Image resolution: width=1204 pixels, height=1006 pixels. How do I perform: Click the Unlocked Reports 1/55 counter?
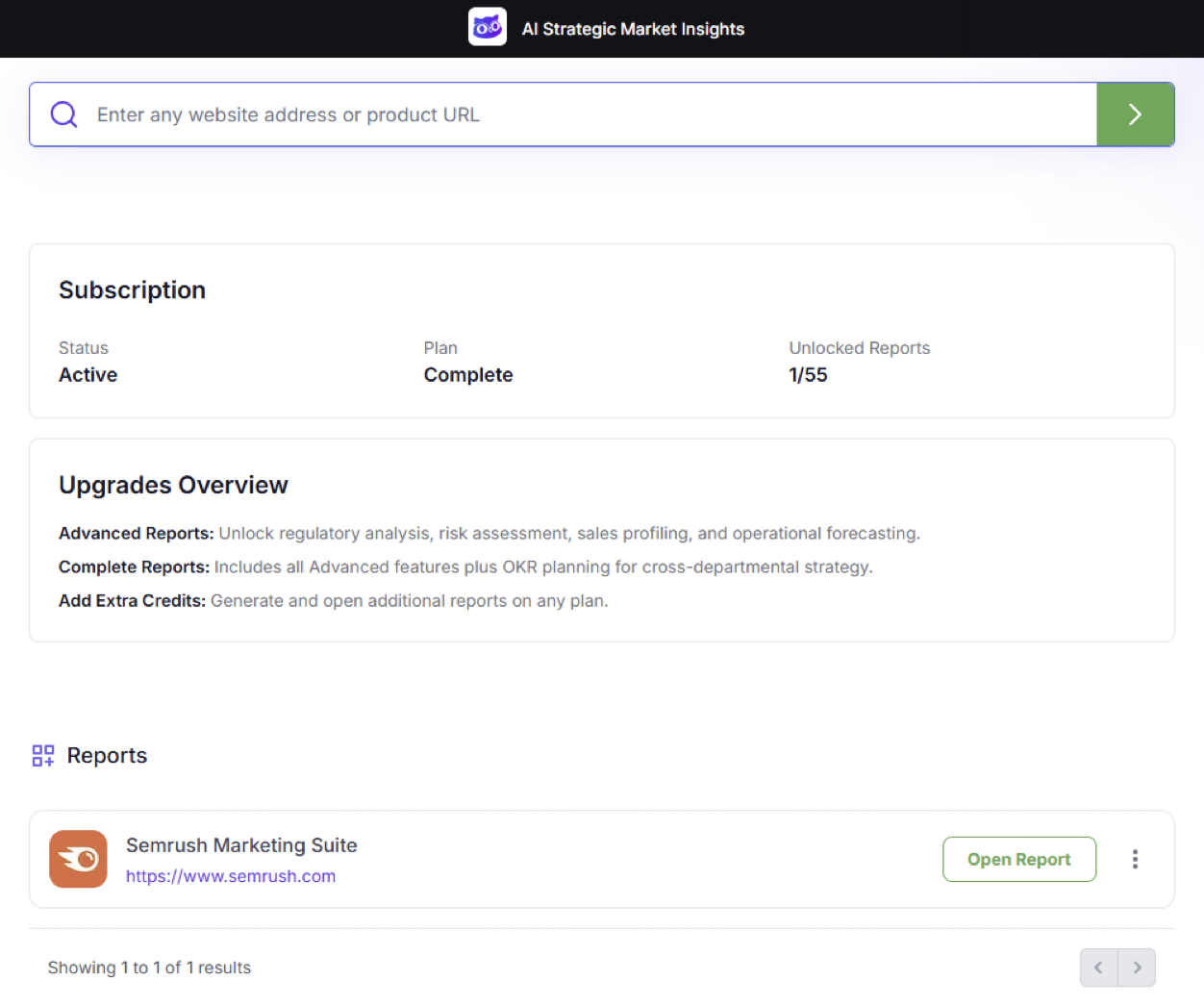[x=808, y=375]
